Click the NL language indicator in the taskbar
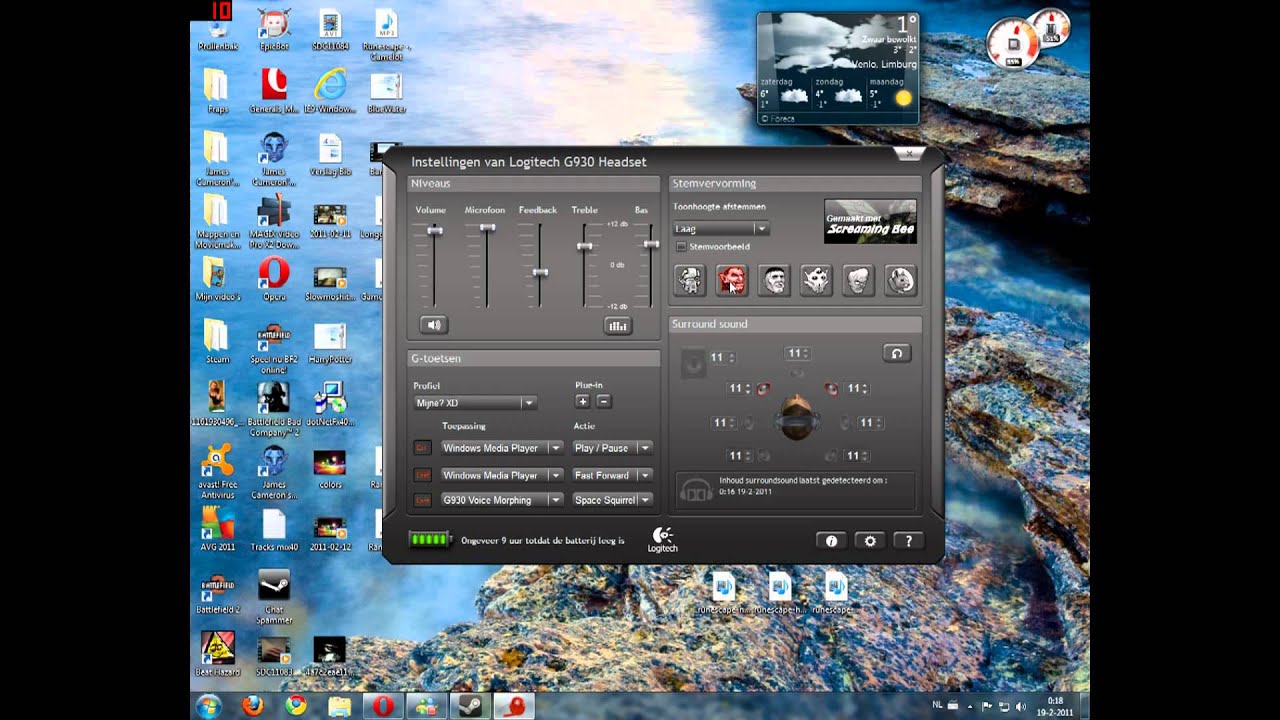 [x=937, y=704]
